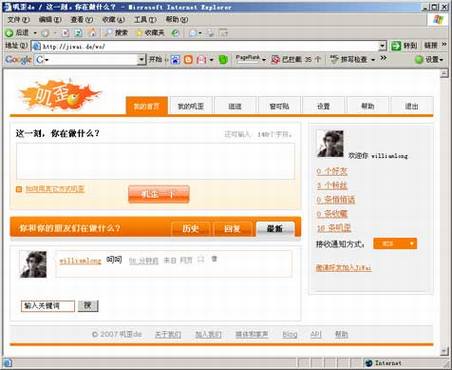Click the Gmail envelope icon on Google toolbar

(x=201, y=60)
